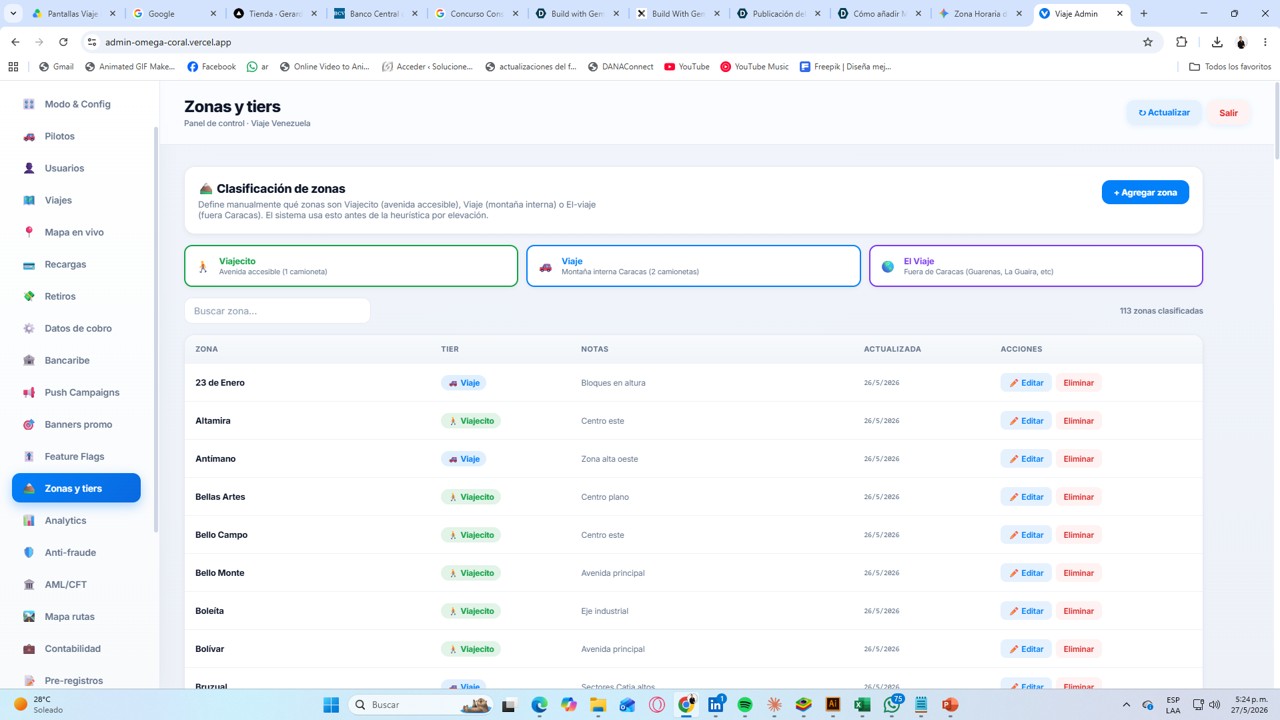Click the Actualizar refresh button
Image resolution: width=1280 pixels, height=720 pixels.
(x=1164, y=113)
